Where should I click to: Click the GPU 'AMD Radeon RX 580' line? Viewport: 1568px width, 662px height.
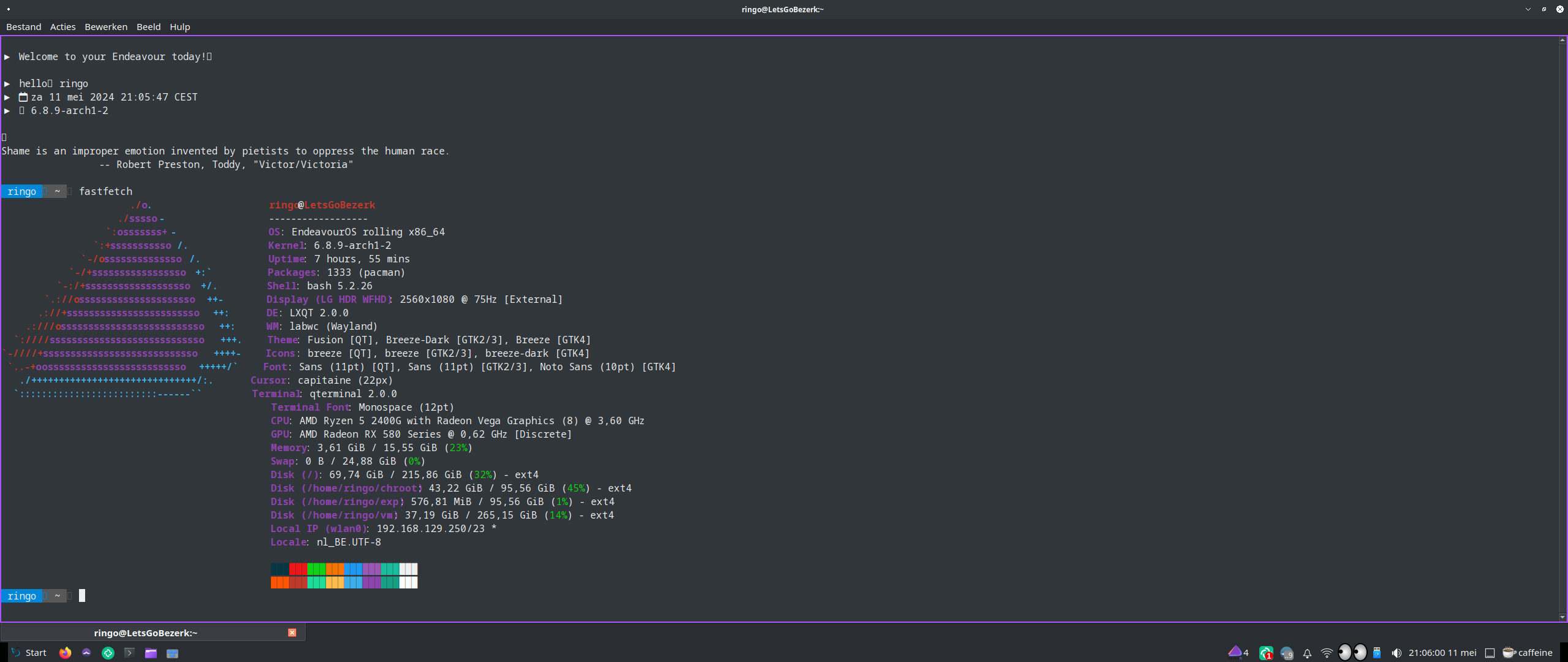(421, 434)
